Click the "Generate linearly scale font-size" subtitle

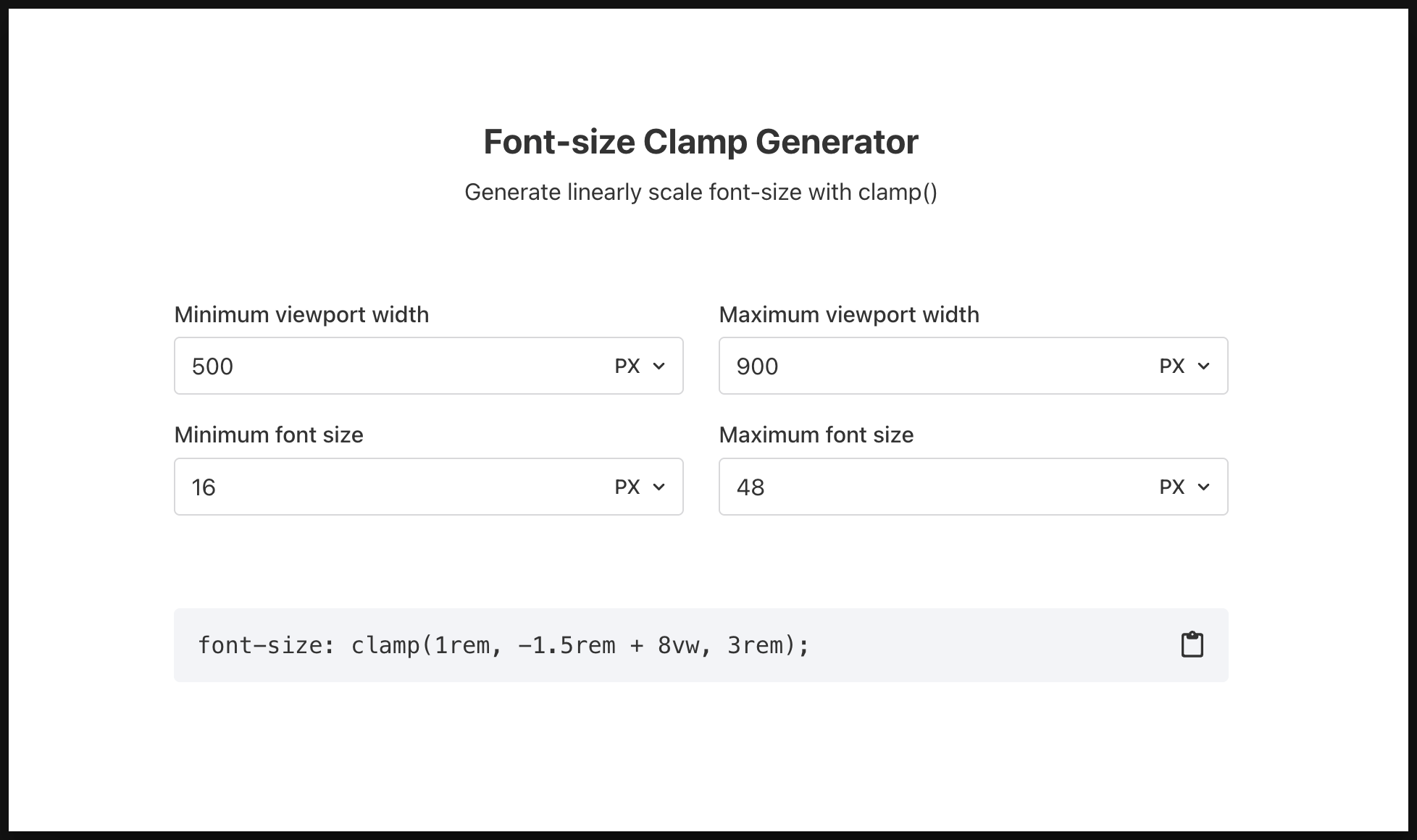tap(701, 193)
